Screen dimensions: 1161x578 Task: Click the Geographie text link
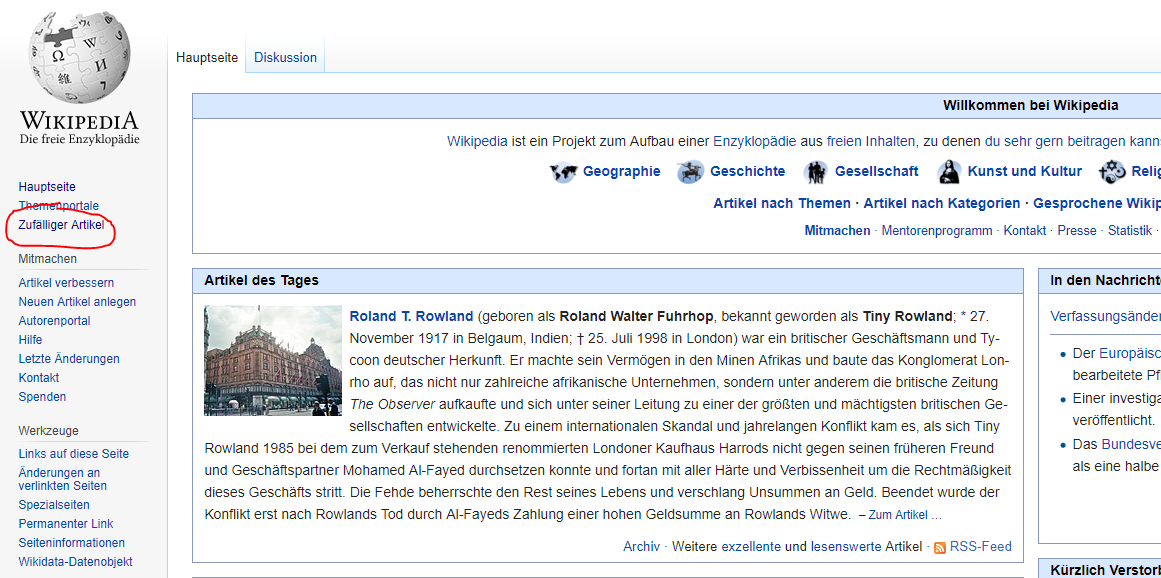tap(622, 172)
